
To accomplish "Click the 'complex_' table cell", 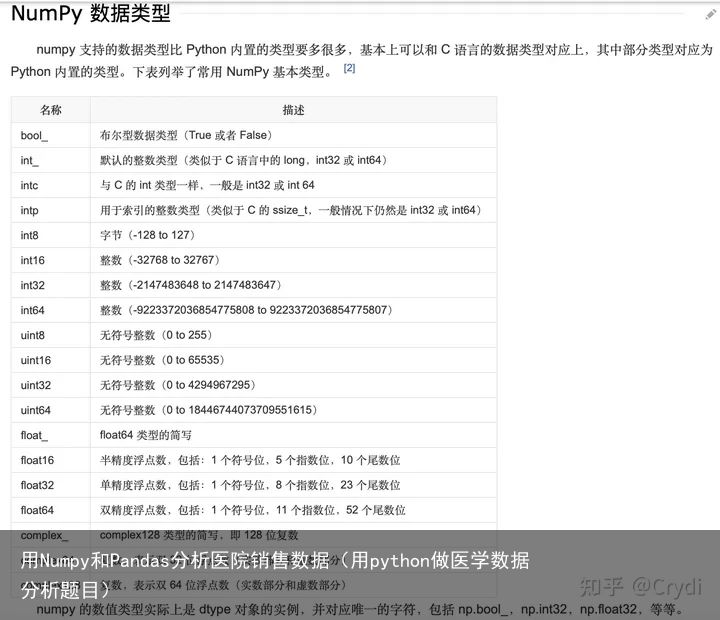I will coord(51,535).
